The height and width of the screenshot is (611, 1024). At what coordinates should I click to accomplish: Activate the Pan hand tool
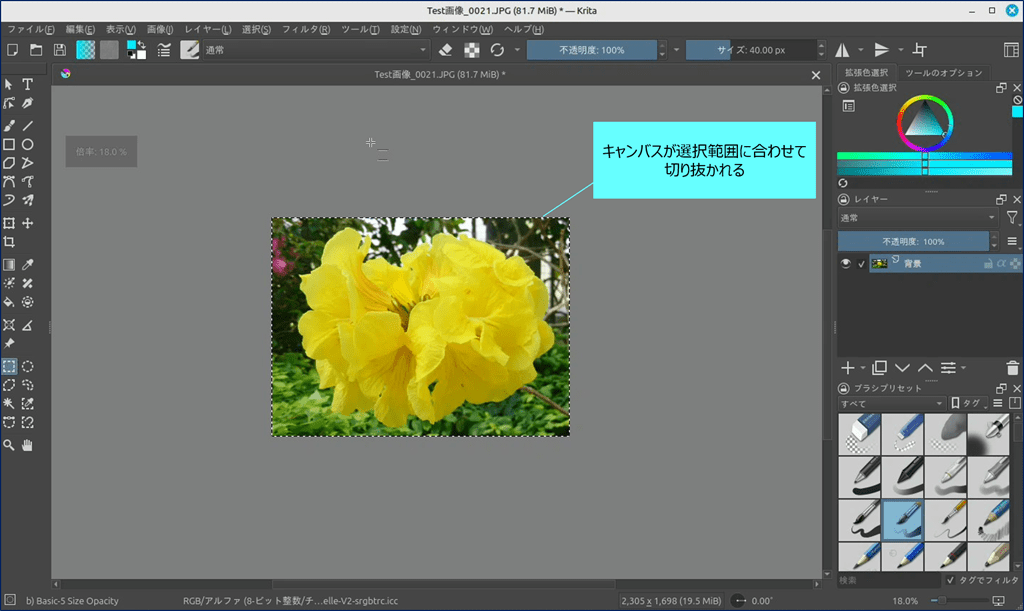click(28, 444)
